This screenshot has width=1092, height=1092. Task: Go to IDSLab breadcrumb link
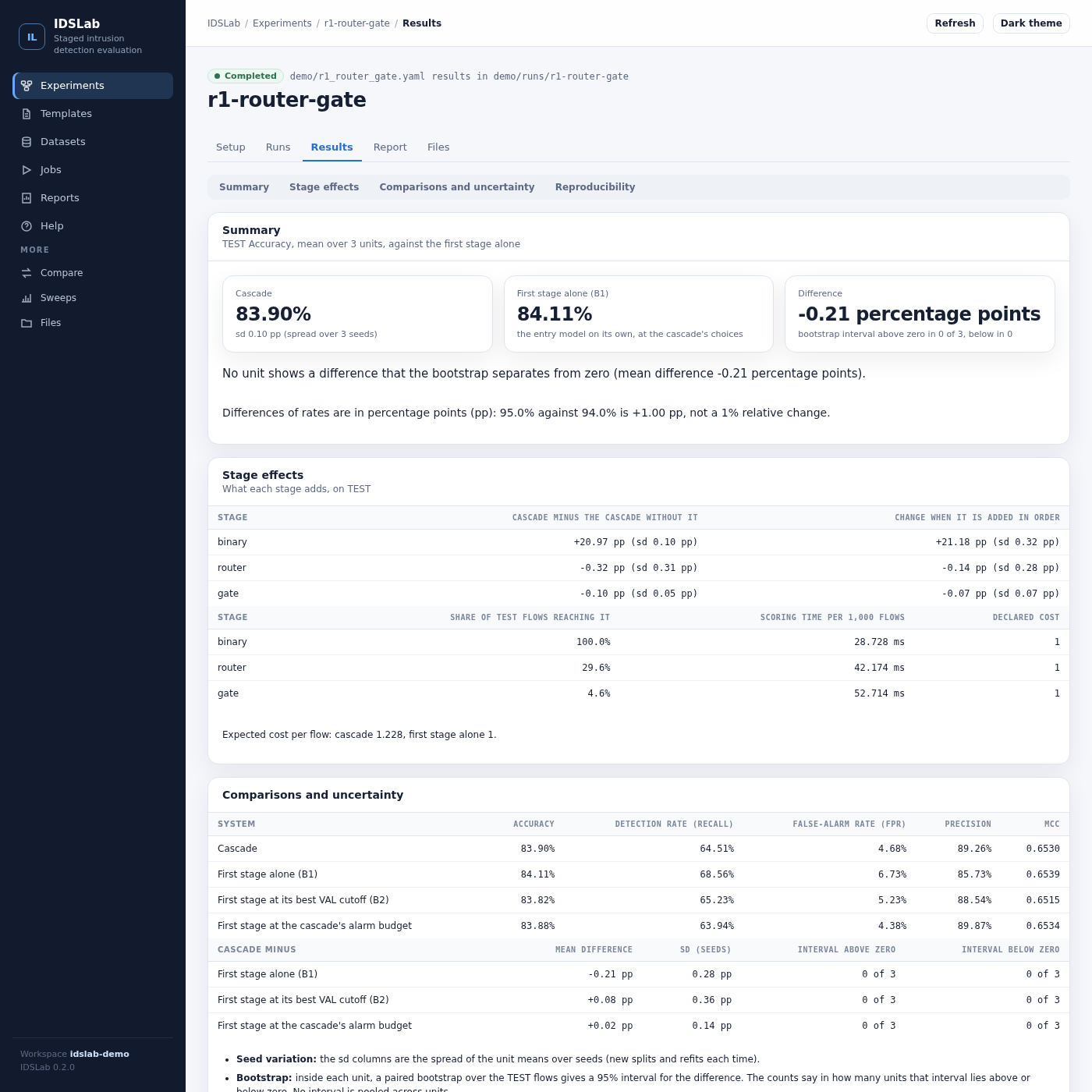point(224,23)
